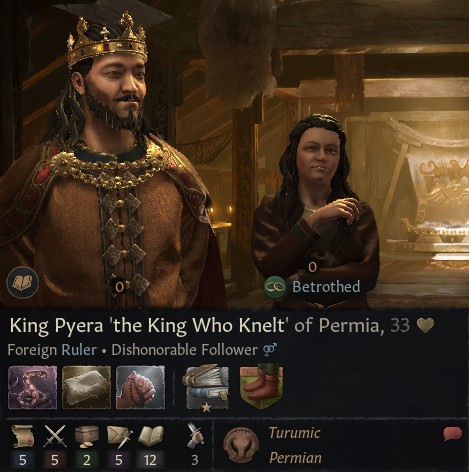Click the wedding rings betrothal icon
The image size is (469, 472).
[275, 287]
